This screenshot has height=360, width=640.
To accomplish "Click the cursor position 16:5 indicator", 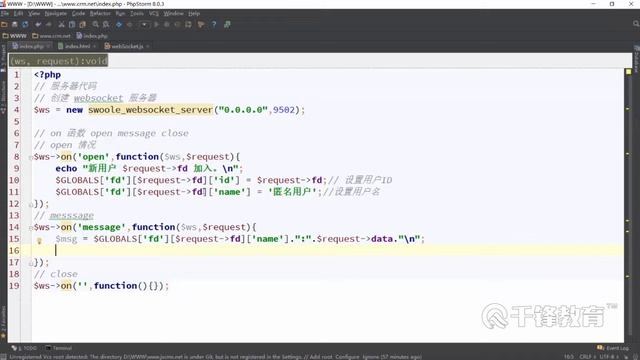I will click(x=569, y=357).
